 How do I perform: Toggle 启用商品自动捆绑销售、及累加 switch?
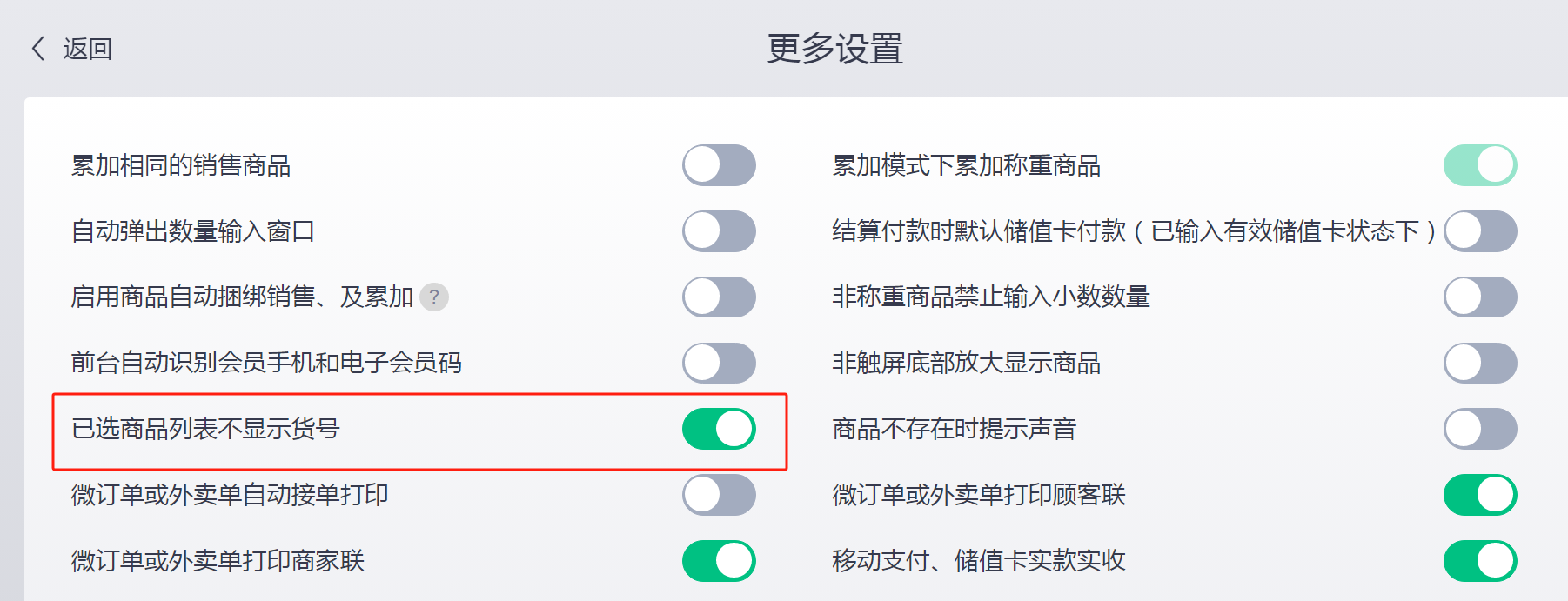(x=719, y=297)
